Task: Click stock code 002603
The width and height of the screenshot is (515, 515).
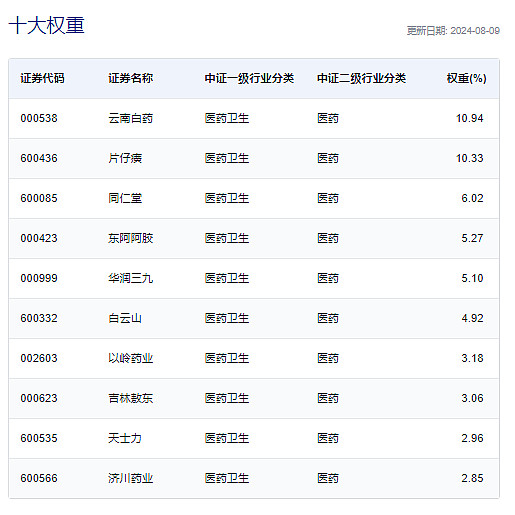Action: pos(39,358)
